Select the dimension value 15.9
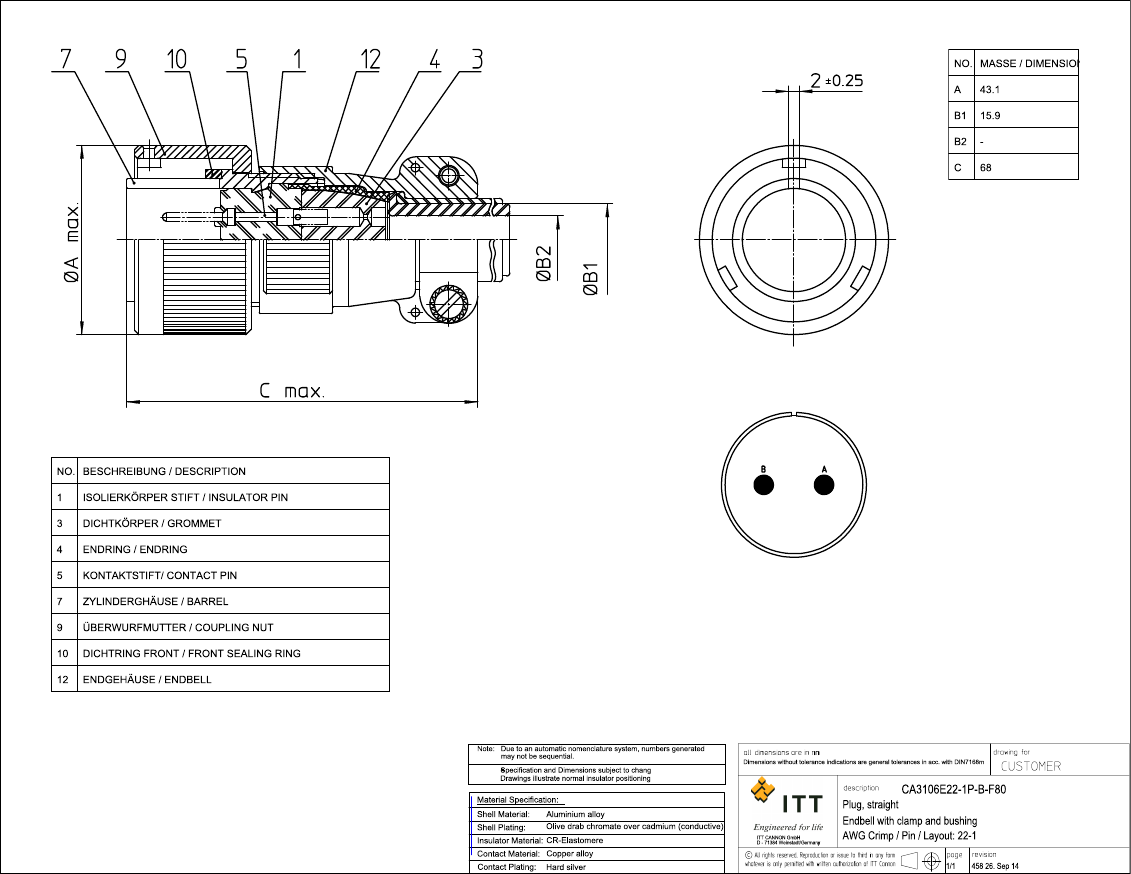The height and width of the screenshot is (874, 1131). tap(990, 115)
